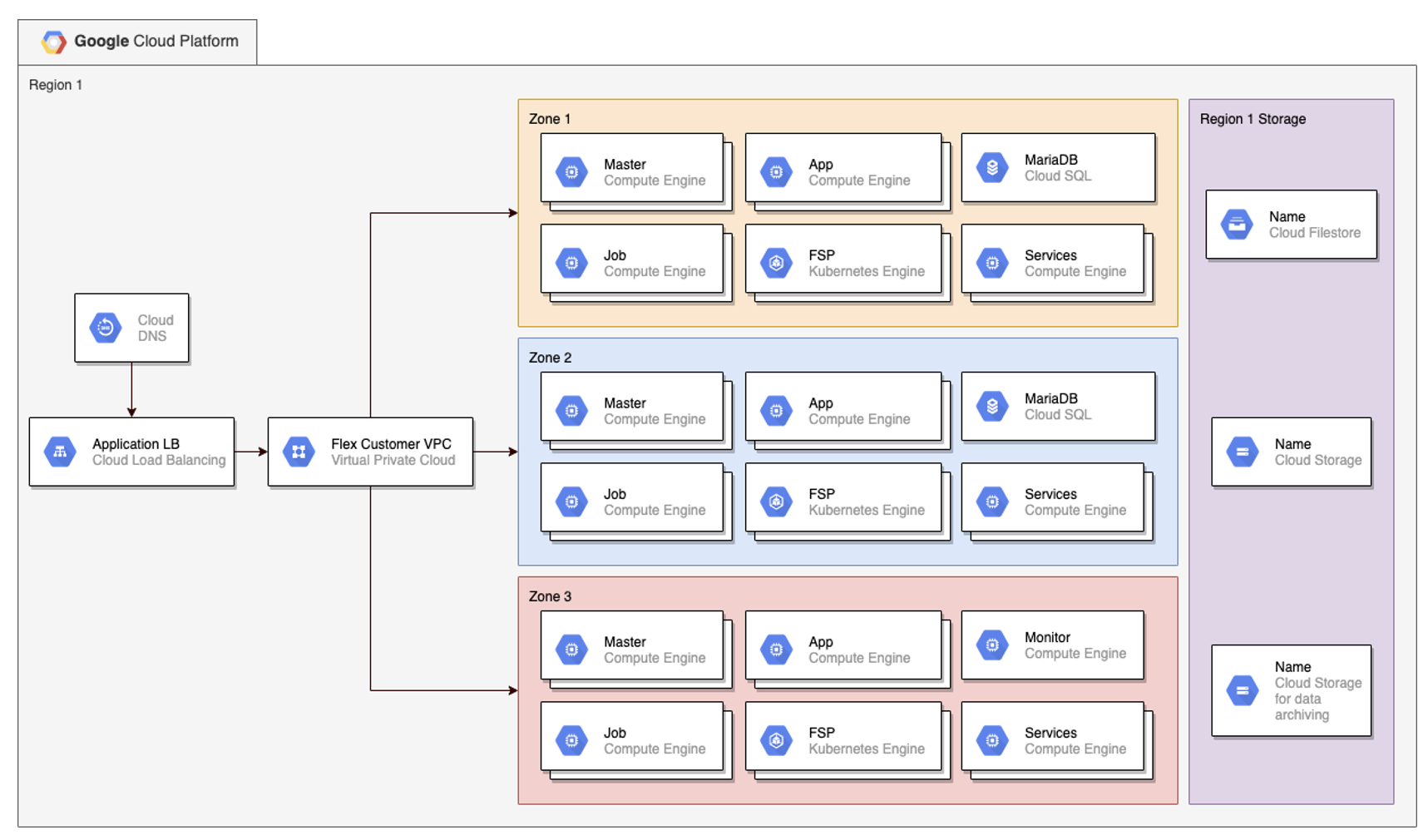Select the Application LB label
Viewport: 1428px width, 840px height.
136,444
